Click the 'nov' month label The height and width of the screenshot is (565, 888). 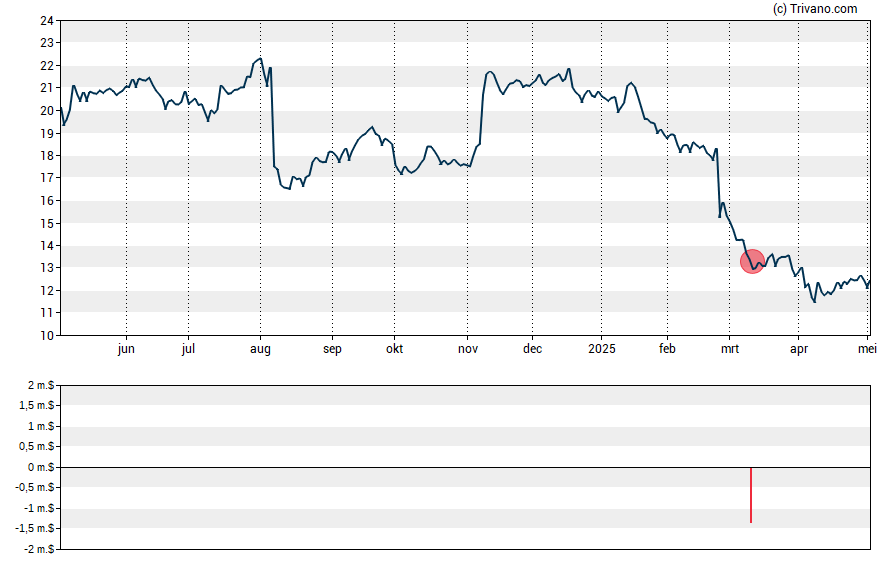468,349
